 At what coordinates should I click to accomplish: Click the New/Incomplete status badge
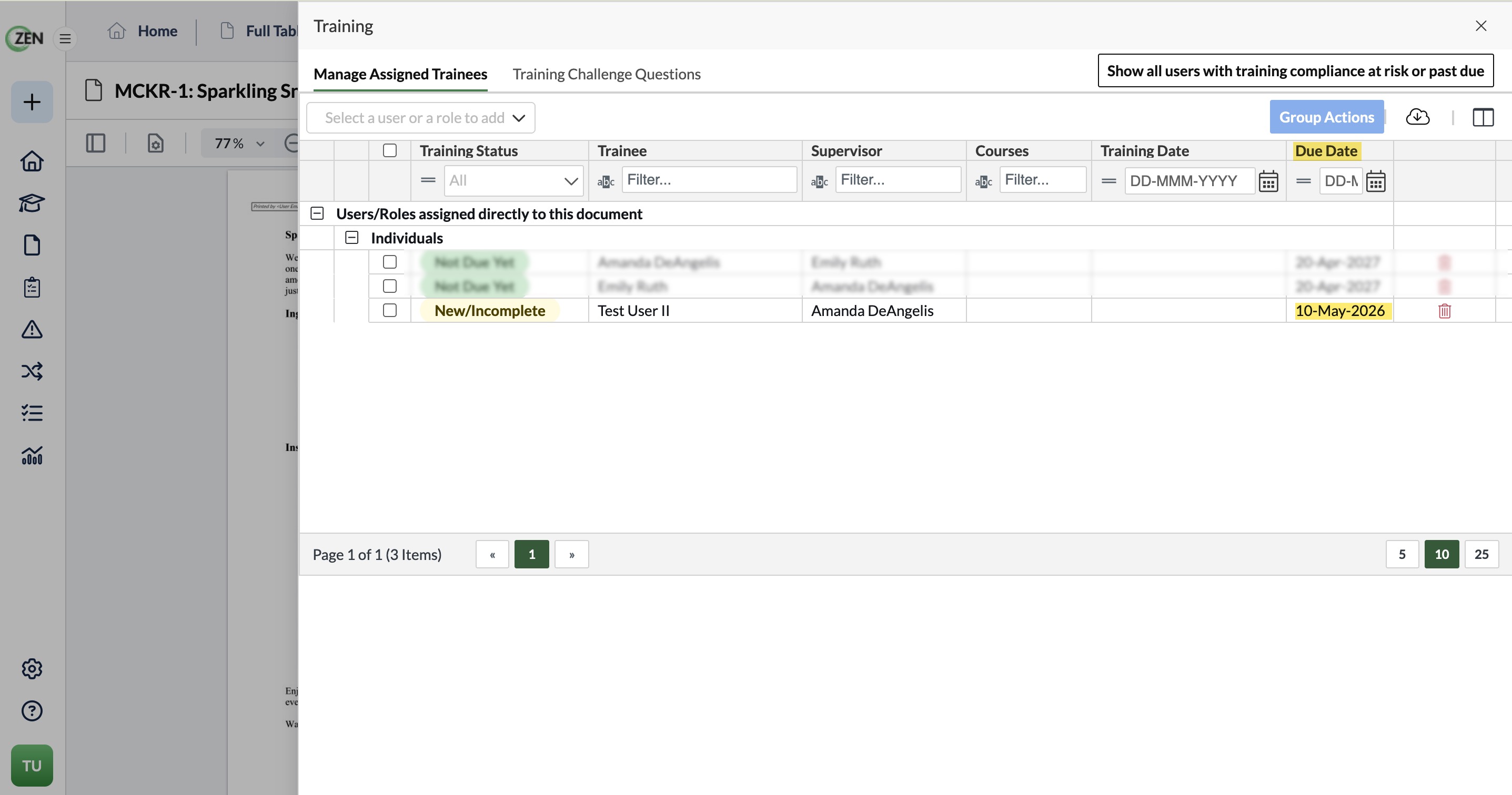[x=489, y=311]
